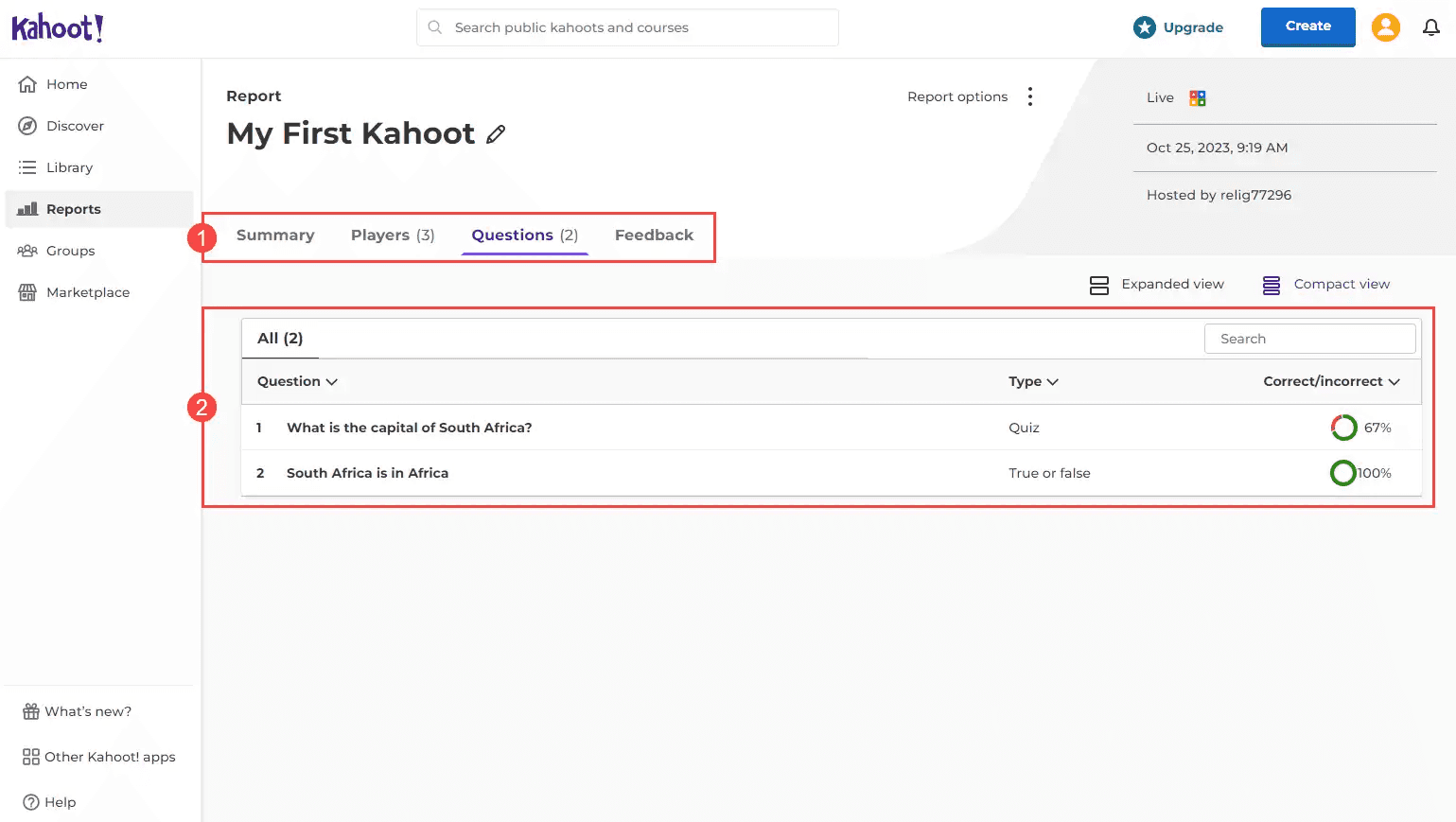Open Other Kahoot! apps link
1456x822 pixels.
99,757
